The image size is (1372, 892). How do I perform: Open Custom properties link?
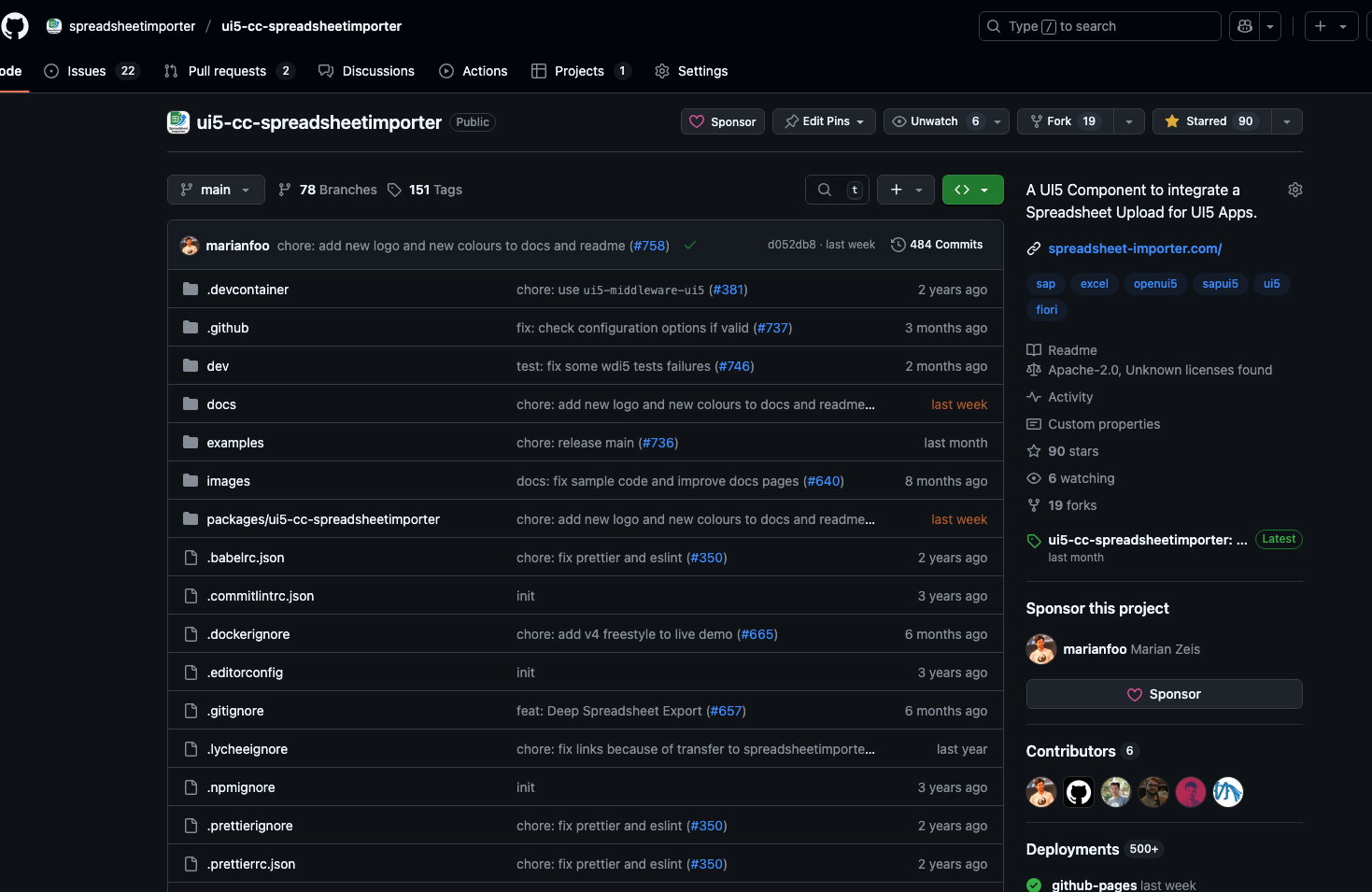[x=1094, y=424]
